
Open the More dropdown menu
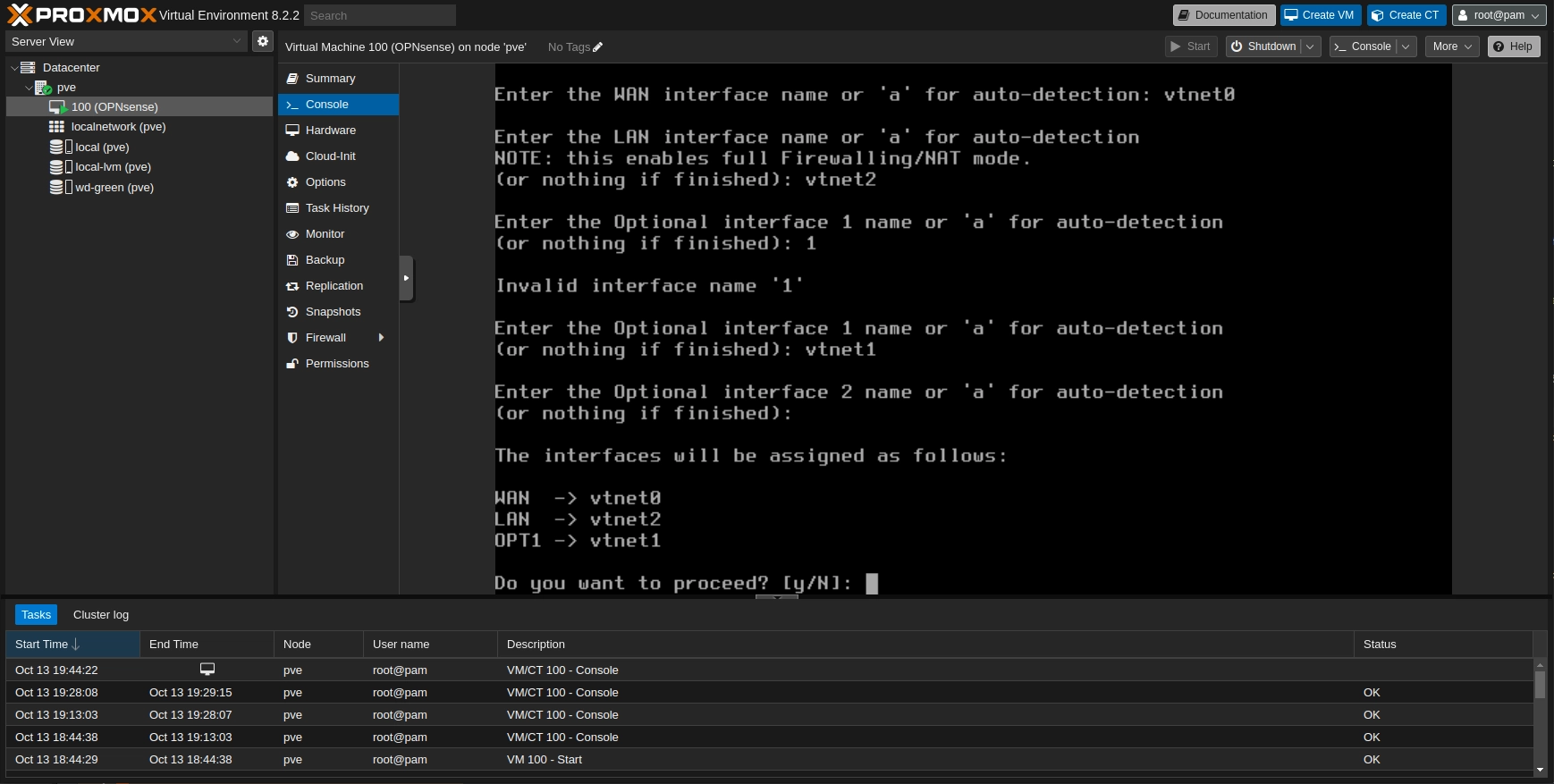point(1452,46)
